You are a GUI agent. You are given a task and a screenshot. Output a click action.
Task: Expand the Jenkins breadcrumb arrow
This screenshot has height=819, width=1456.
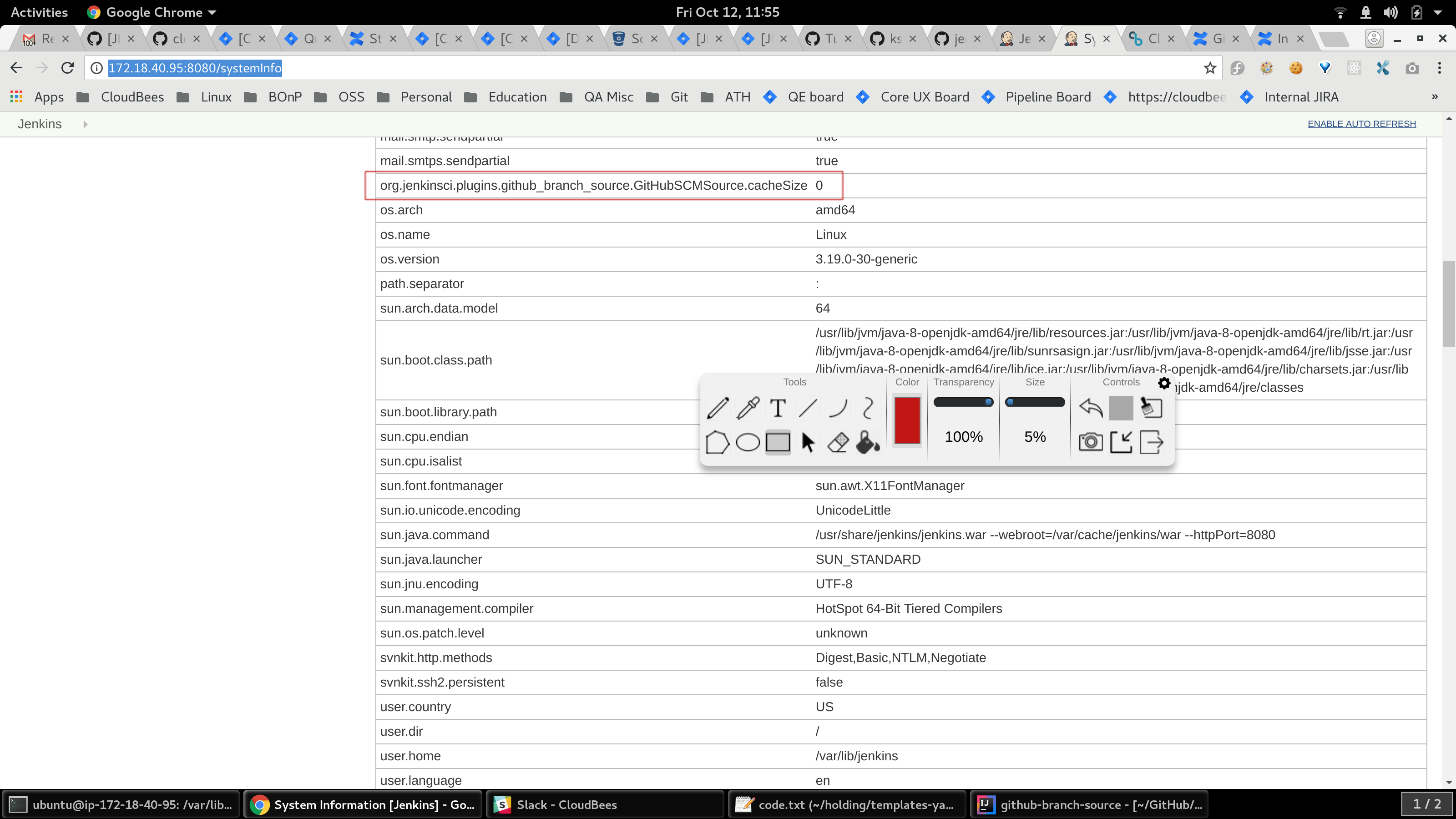point(86,124)
